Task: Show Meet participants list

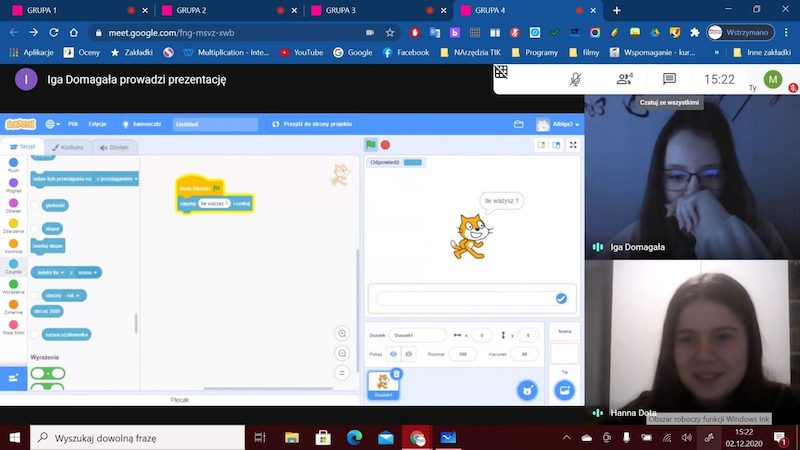Action: click(624, 79)
